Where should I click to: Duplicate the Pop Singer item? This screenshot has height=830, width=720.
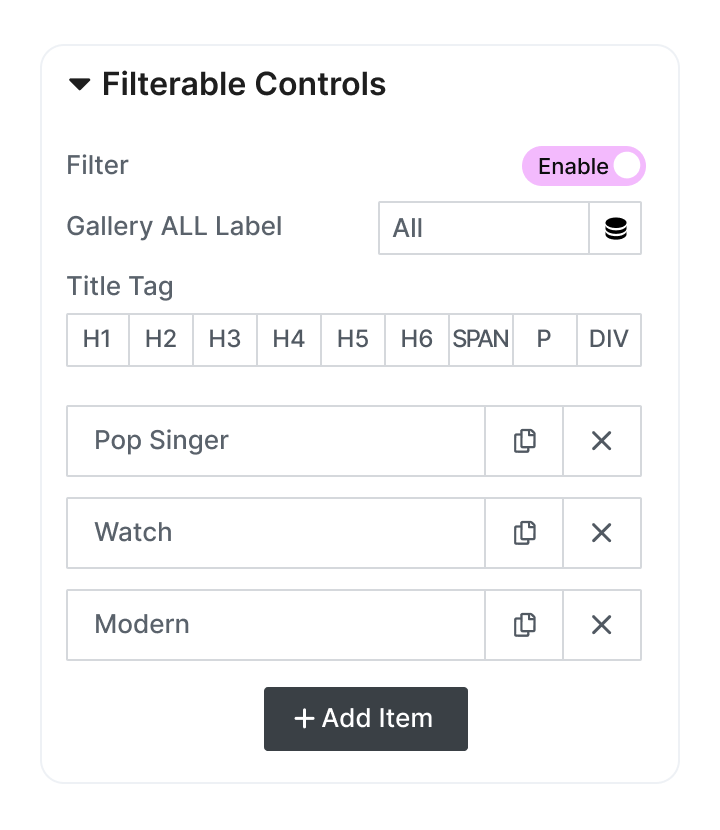(x=524, y=441)
